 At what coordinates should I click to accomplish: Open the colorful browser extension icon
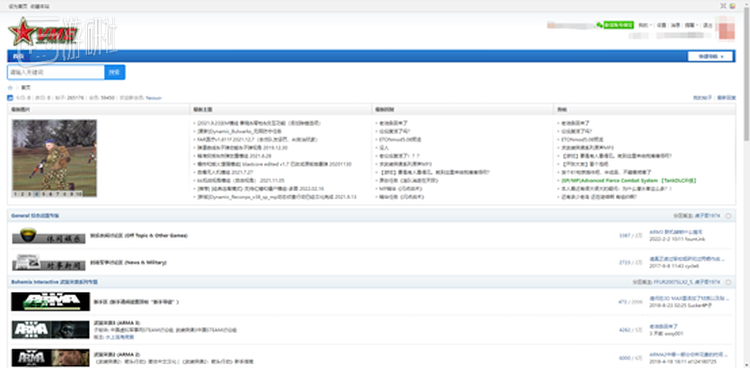[x=732, y=6]
